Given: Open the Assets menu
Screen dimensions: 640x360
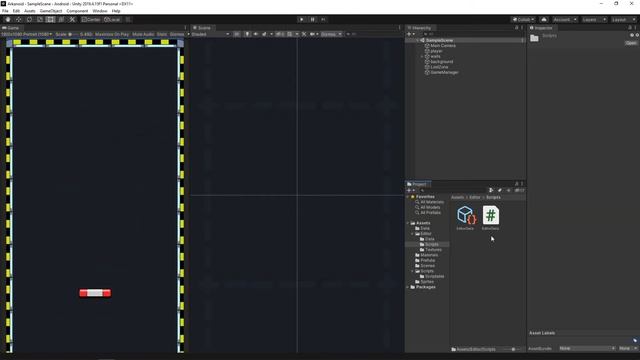Looking at the screenshot, I should 30,11.
